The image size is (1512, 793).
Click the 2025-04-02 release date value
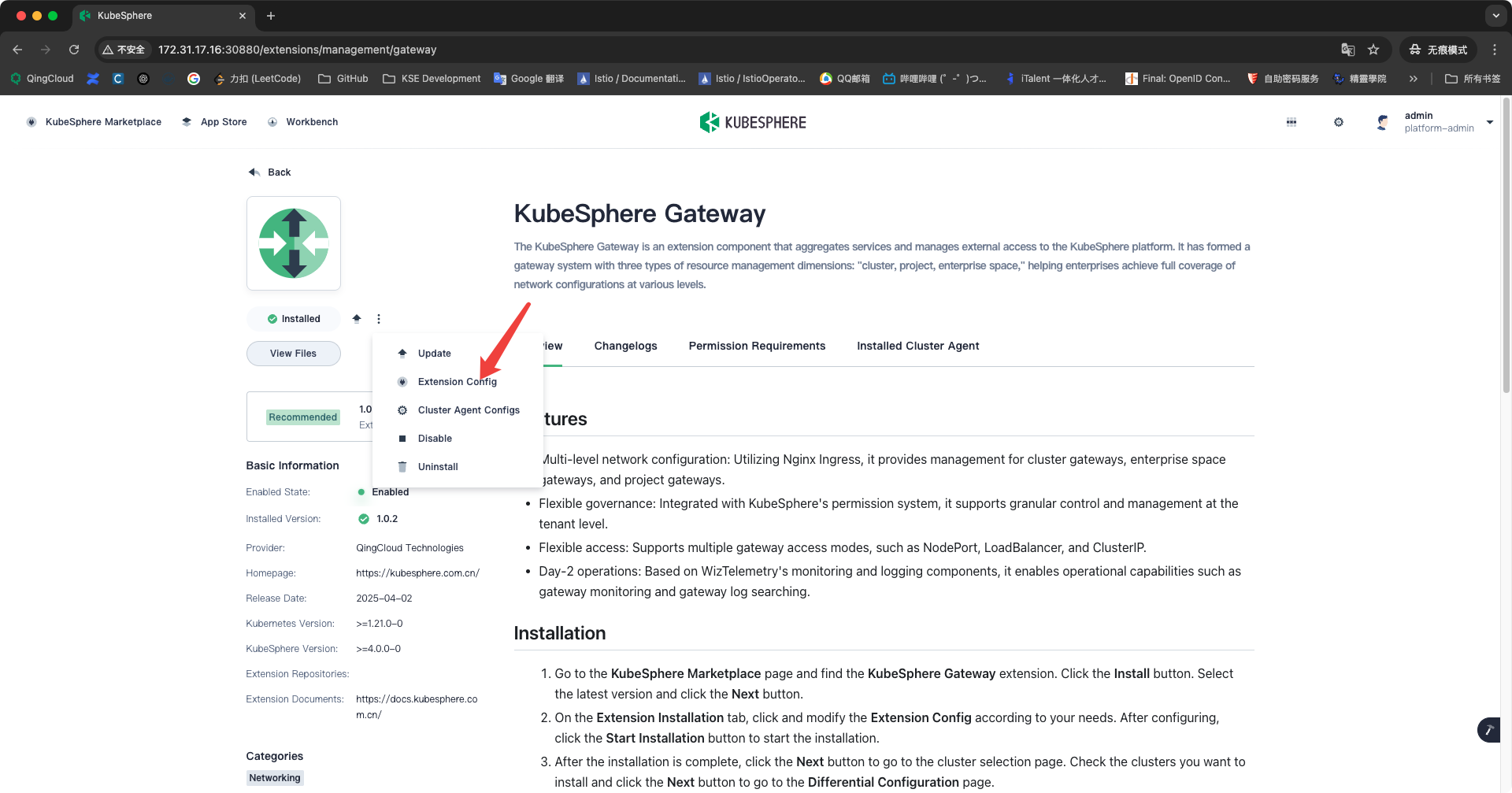point(384,598)
